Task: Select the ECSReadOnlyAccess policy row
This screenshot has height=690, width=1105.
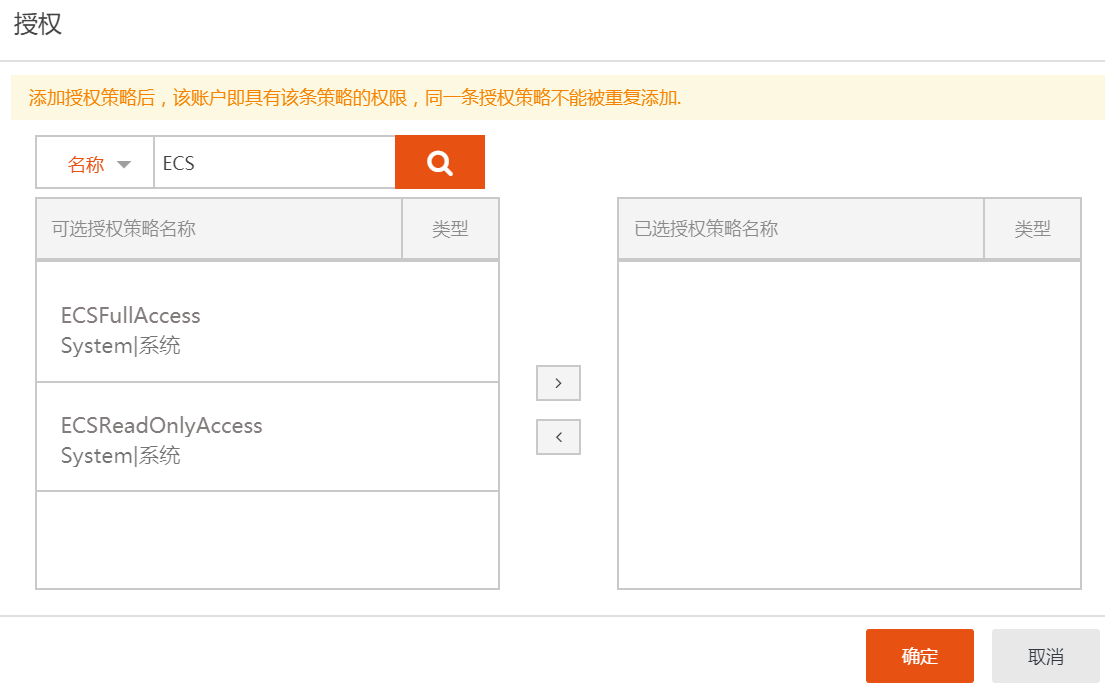Action: [267, 437]
